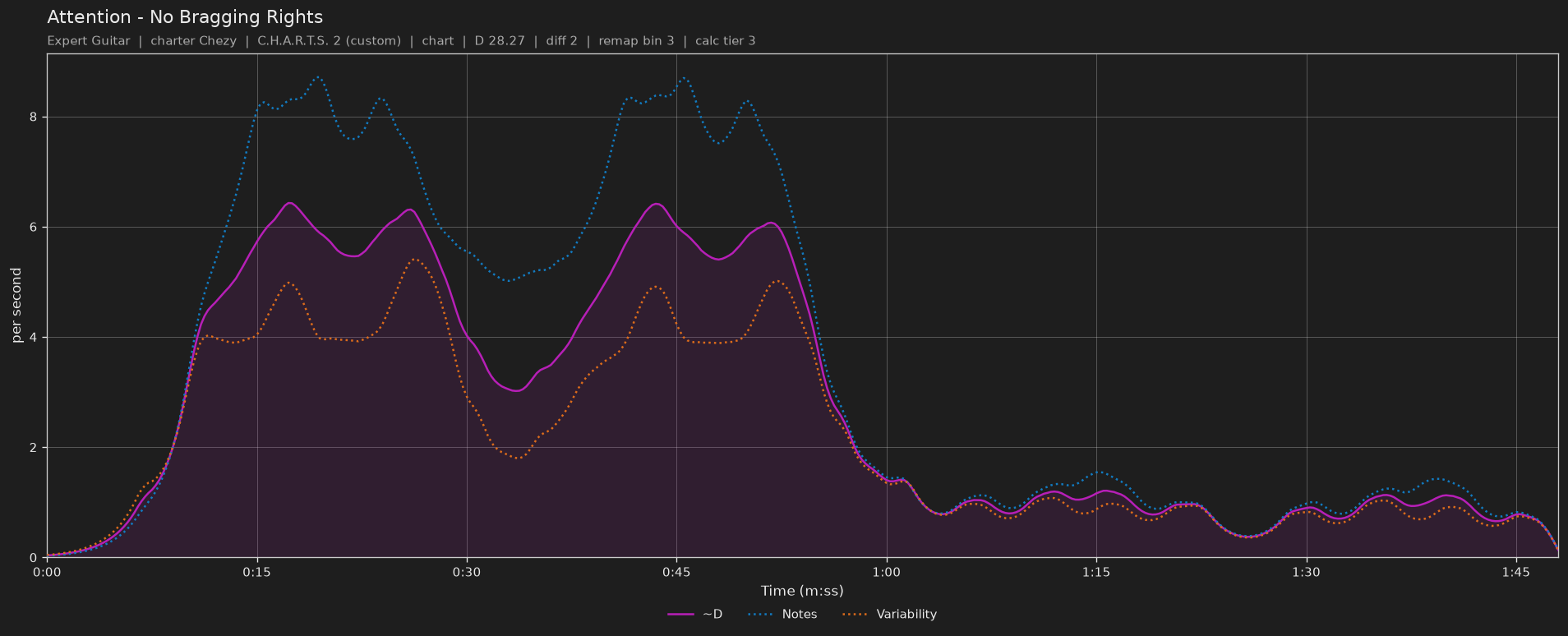Click the x-axis tick label 0:00
Image resolution: width=1568 pixels, height=636 pixels.
click(47, 572)
